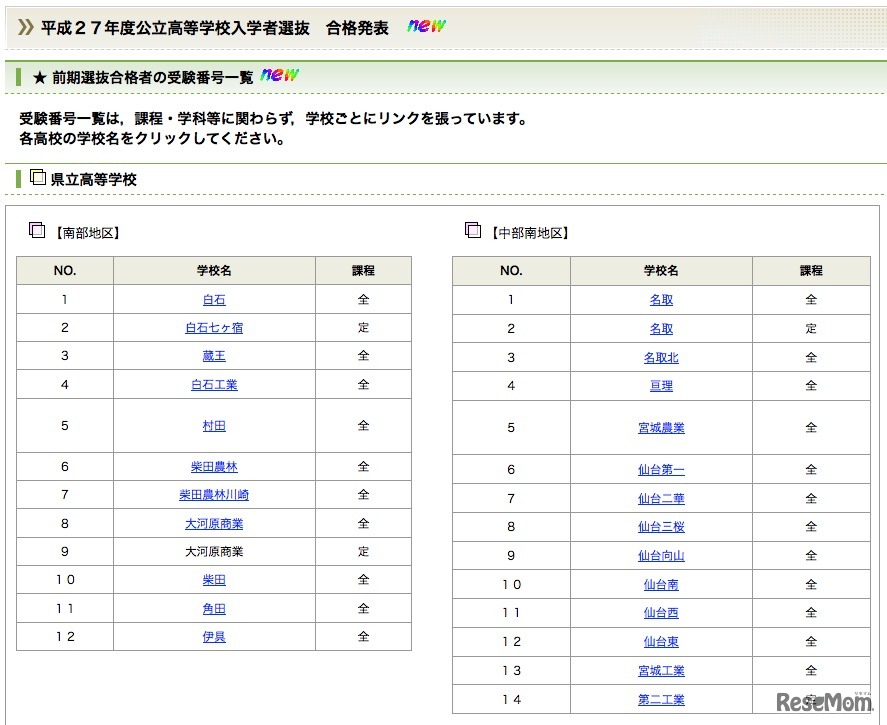
Task: Visit the 伊具 school link
Action: [214, 637]
